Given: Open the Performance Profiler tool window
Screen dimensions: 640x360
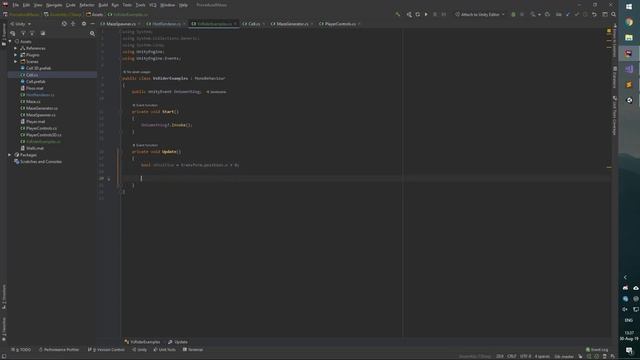Looking at the screenshot, I should coord(59,350).
